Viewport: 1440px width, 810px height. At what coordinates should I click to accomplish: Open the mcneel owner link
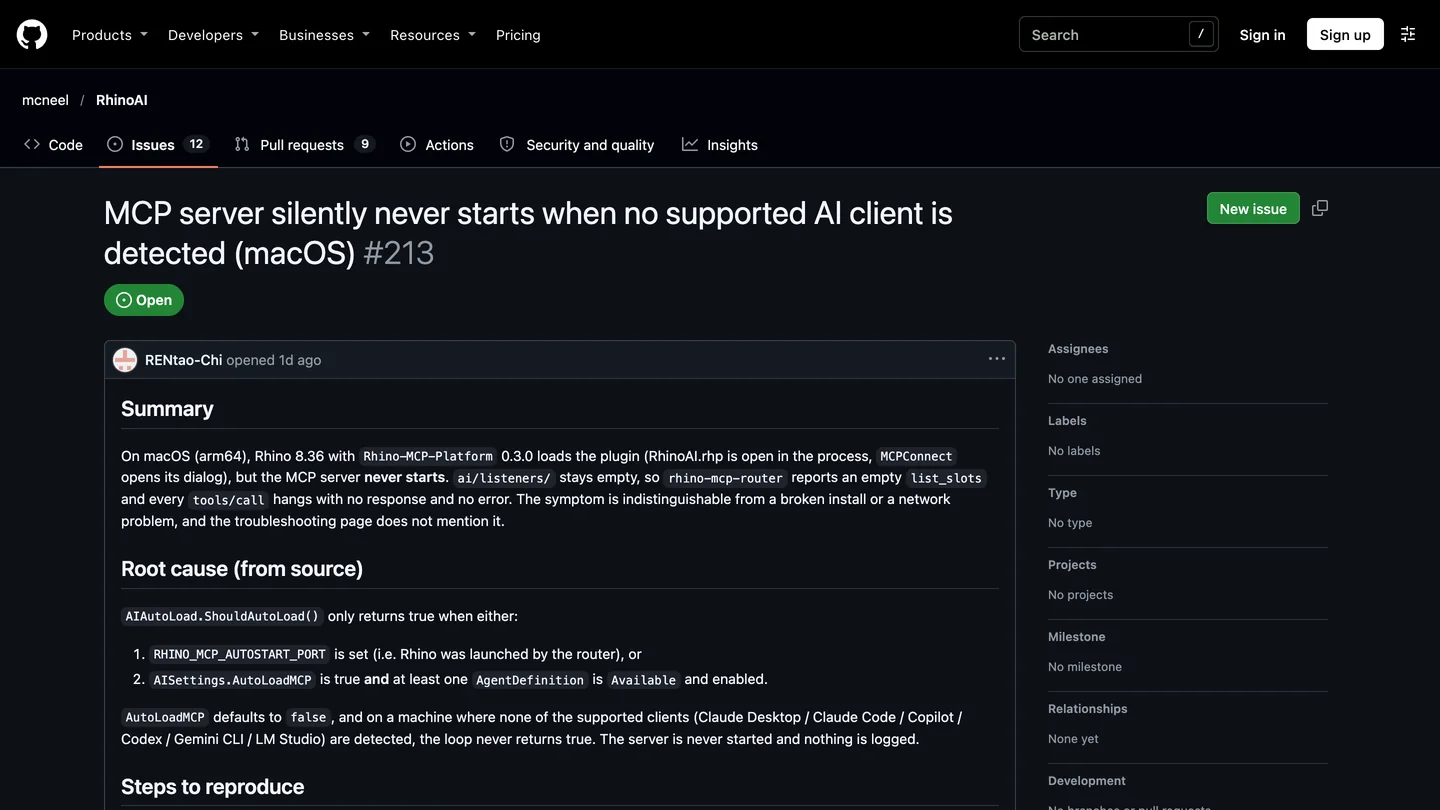pyautogui.click(x=45, y=100)
